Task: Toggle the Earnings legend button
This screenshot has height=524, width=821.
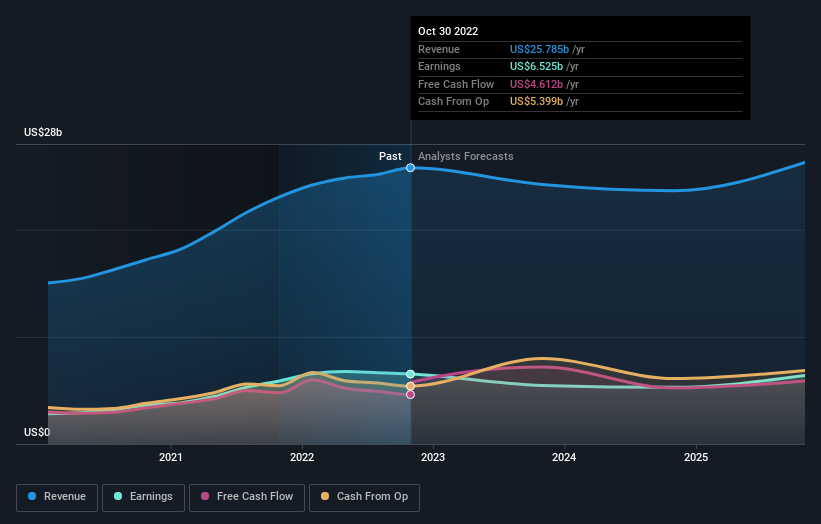Action: (143, 497)
